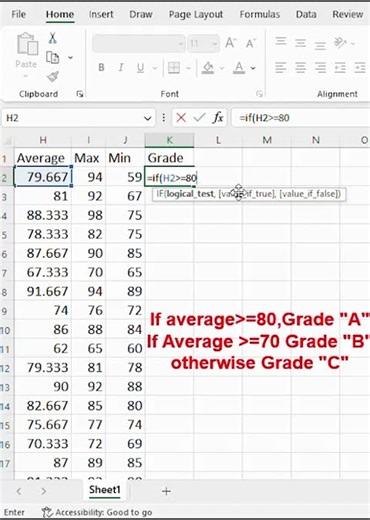Increase font size with larger A icon
The image size is (370, 520).
click(231, 43)
